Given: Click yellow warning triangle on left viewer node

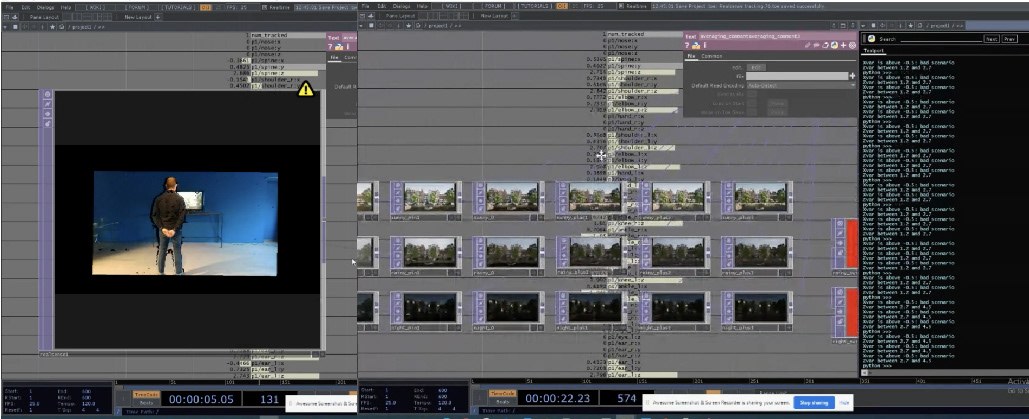Looking at the screenshot, I should point(306,90).
